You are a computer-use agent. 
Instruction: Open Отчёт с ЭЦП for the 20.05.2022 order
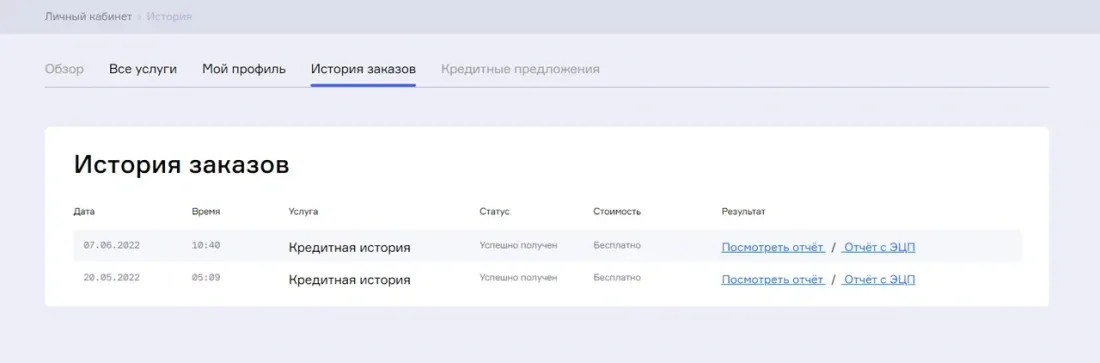point(878,279)
